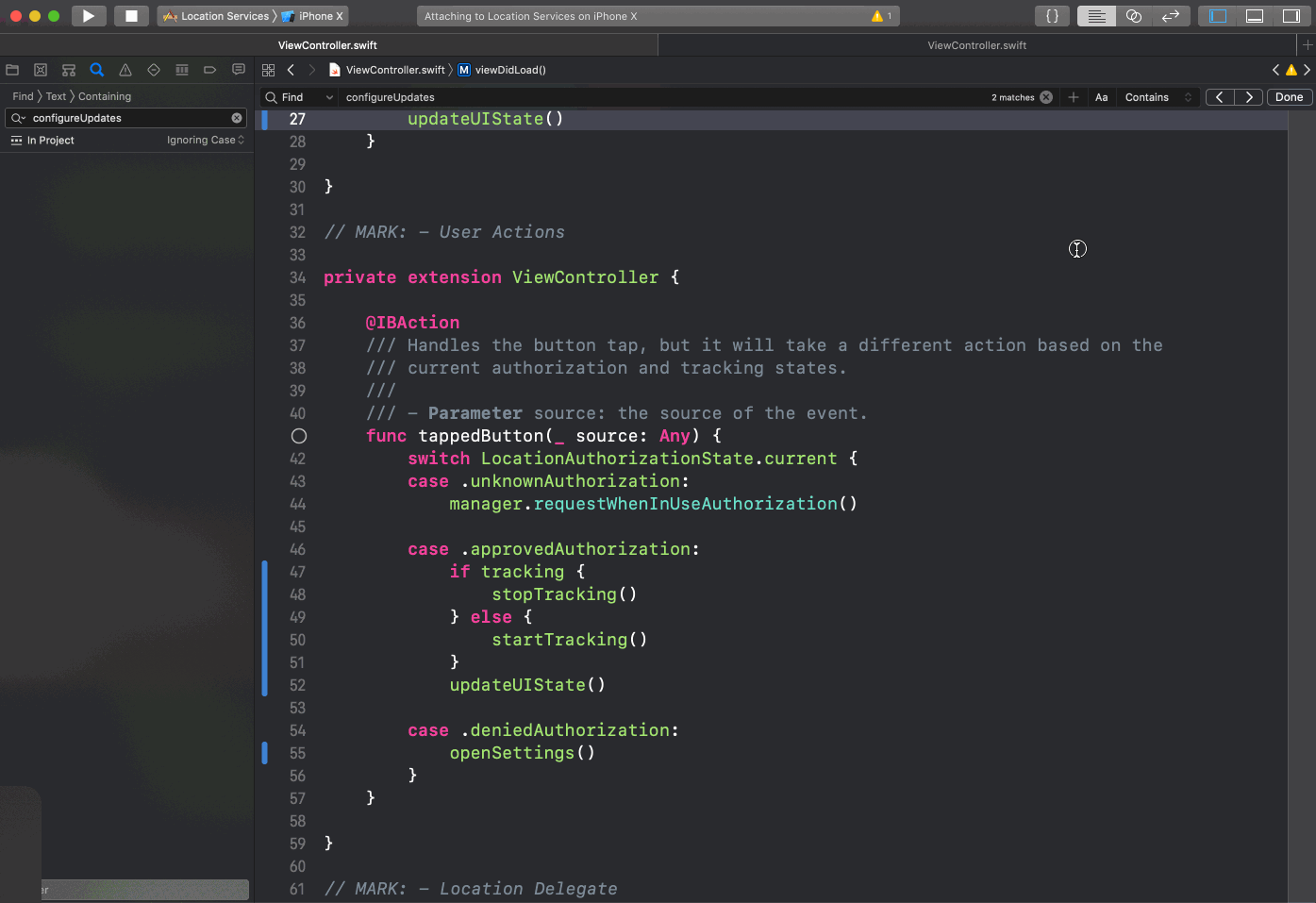Insert a pattern with the plus button

pyautogui.click(x=1074, y=97)
